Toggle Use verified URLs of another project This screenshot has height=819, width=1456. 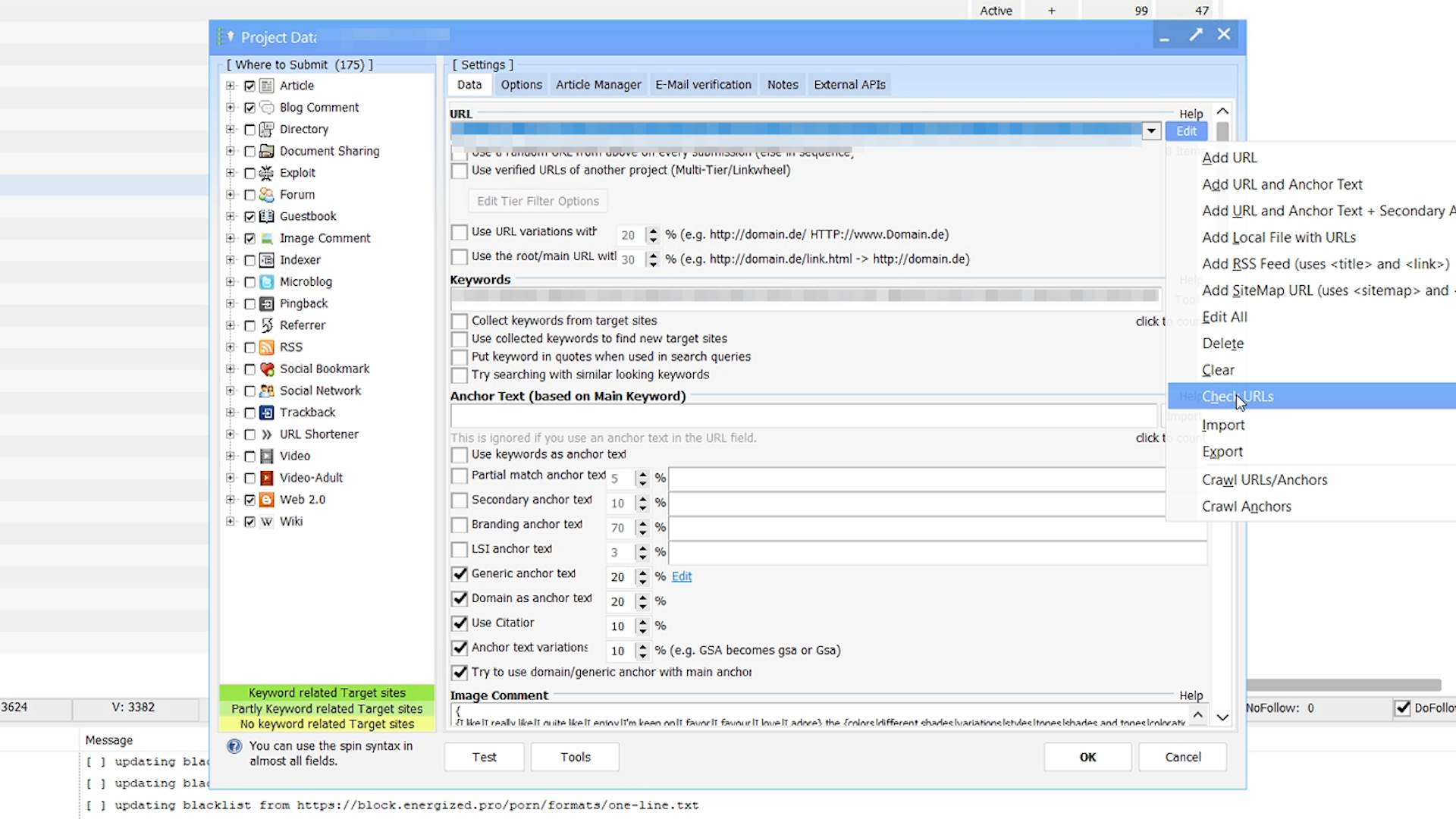(459, 171)
